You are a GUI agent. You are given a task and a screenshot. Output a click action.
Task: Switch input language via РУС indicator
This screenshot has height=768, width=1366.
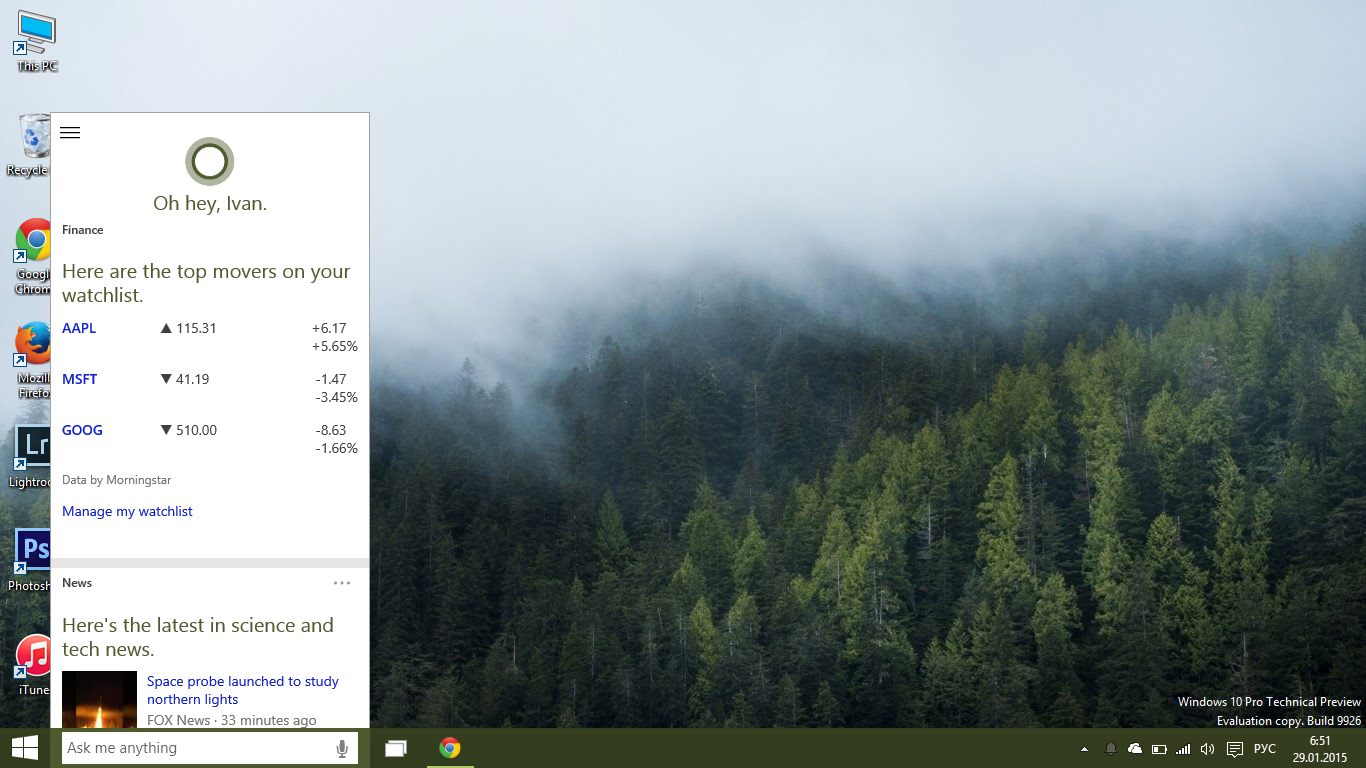coord(1265,749)
